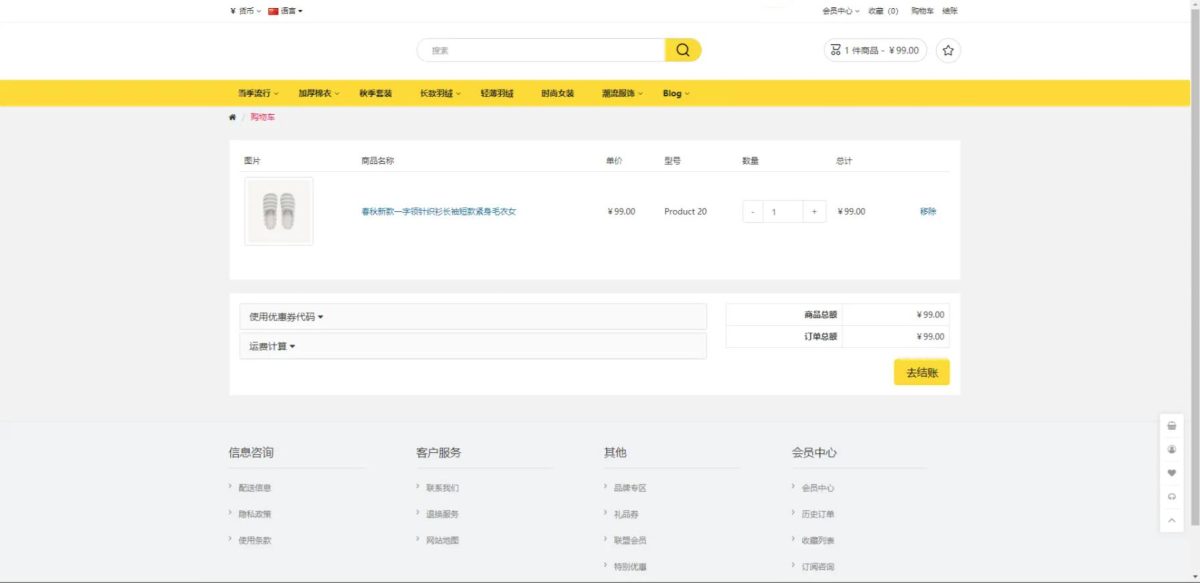Open the ¥ 货币 currency dropdown

pos(245,11)
